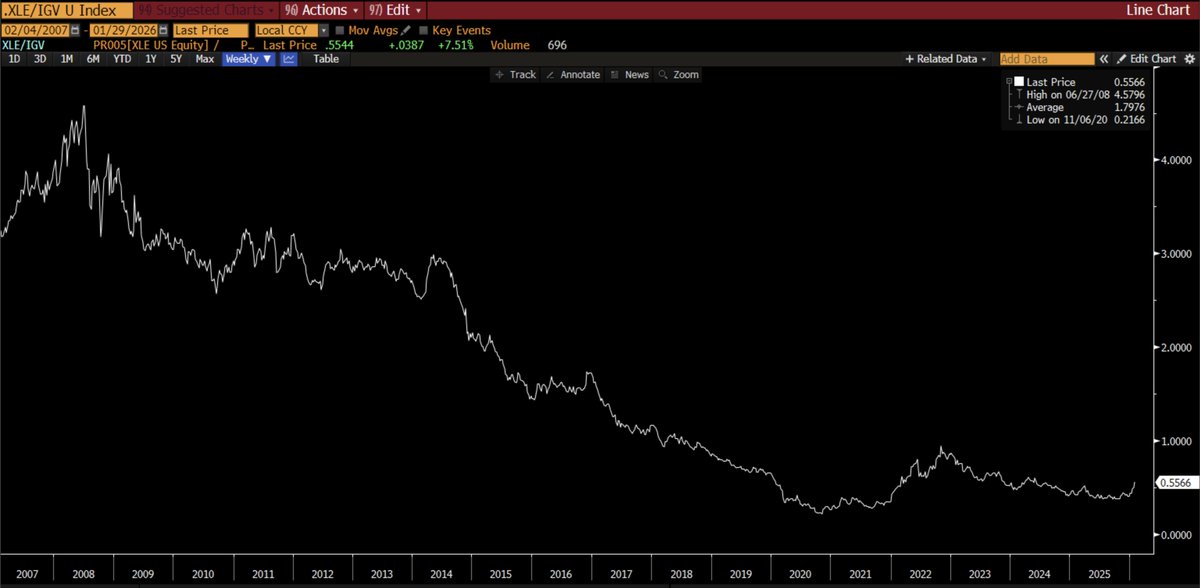The image size is (1200, 588).
Task: Click the XLE/IGV ticker label
Action: (x=24, y=45)
